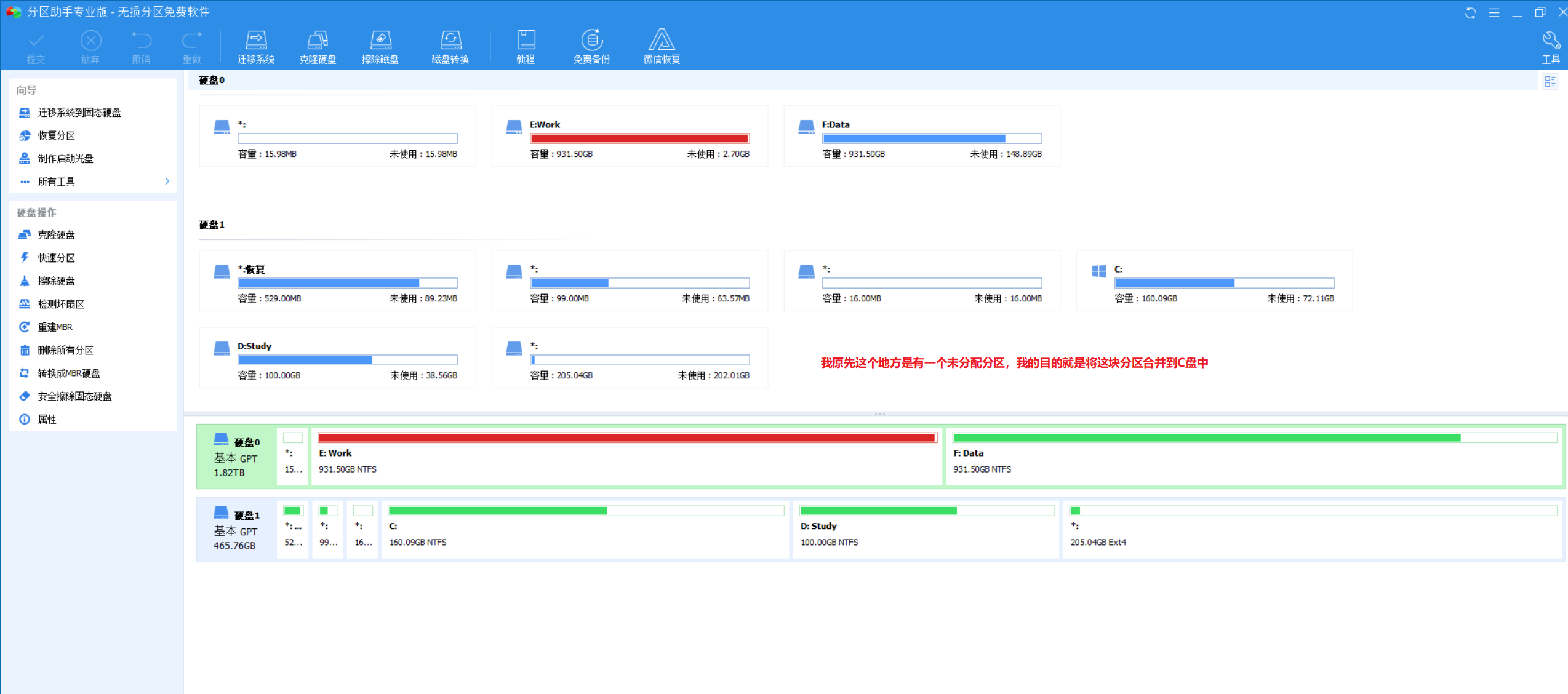The height and width of the screenshot is (694, 1568).
Task: Click F:Data blue usage bar in card
Action: click(932, 138)
